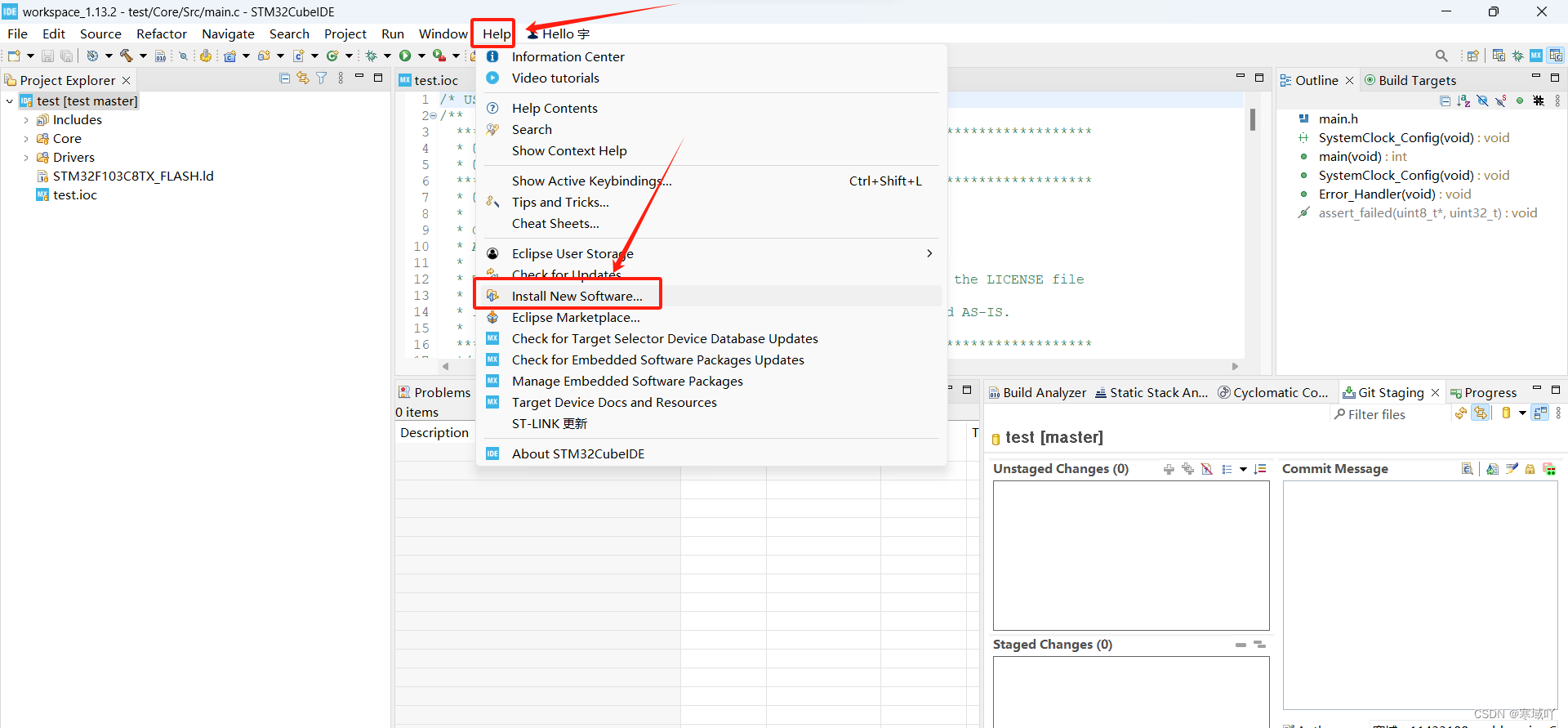1568x728 pixels.
Task: Collapse all in Project Explorer toolbar
Action: [x=284, y=78]
